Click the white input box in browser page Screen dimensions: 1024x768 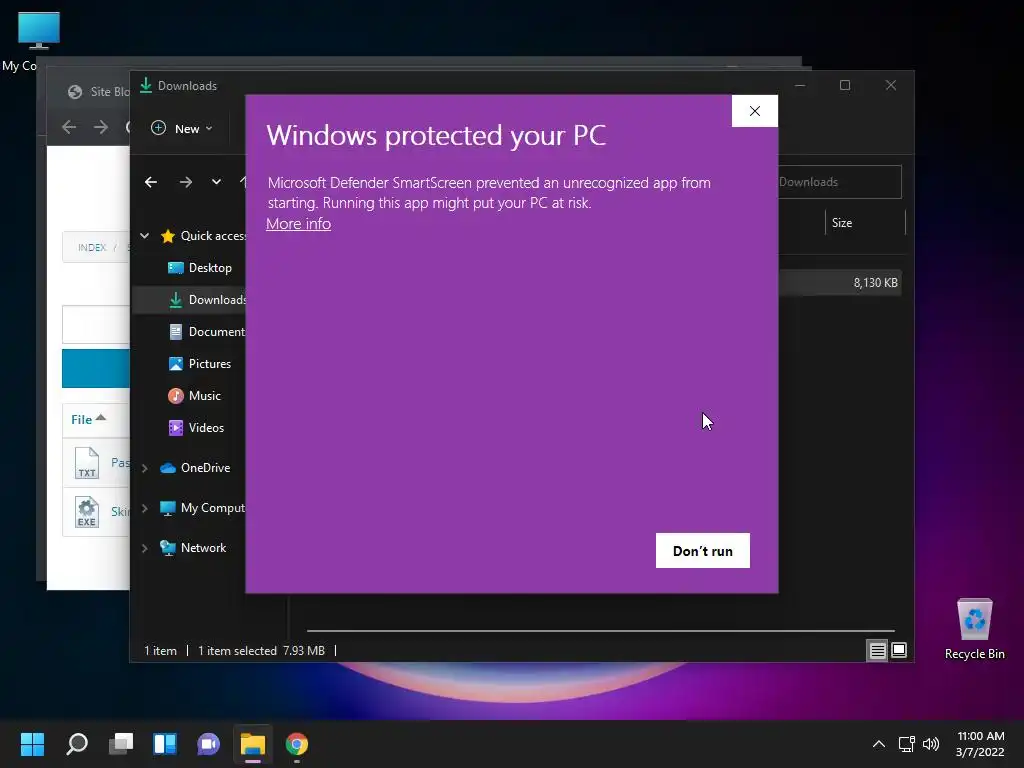tap(96, 324)
